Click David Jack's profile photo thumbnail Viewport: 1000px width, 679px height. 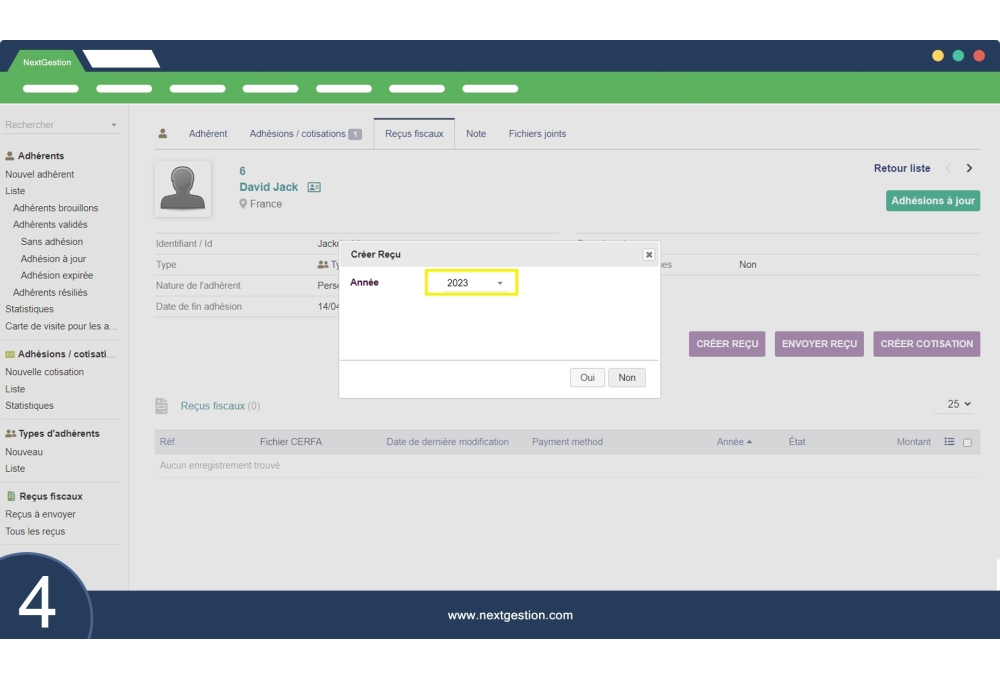point(183,188)
